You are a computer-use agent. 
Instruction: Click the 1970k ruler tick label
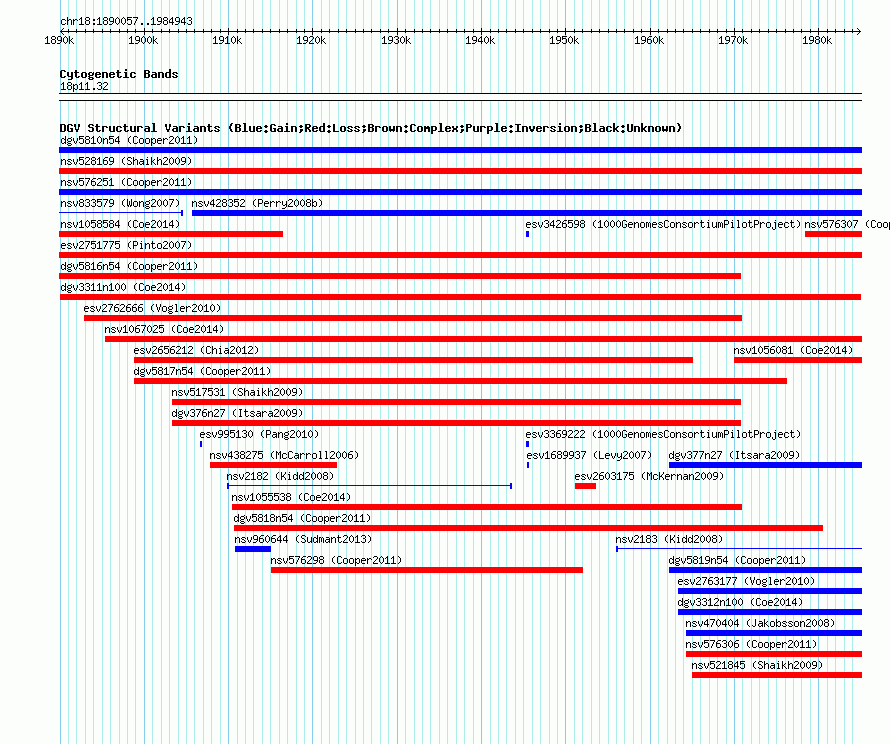[733, 40]
